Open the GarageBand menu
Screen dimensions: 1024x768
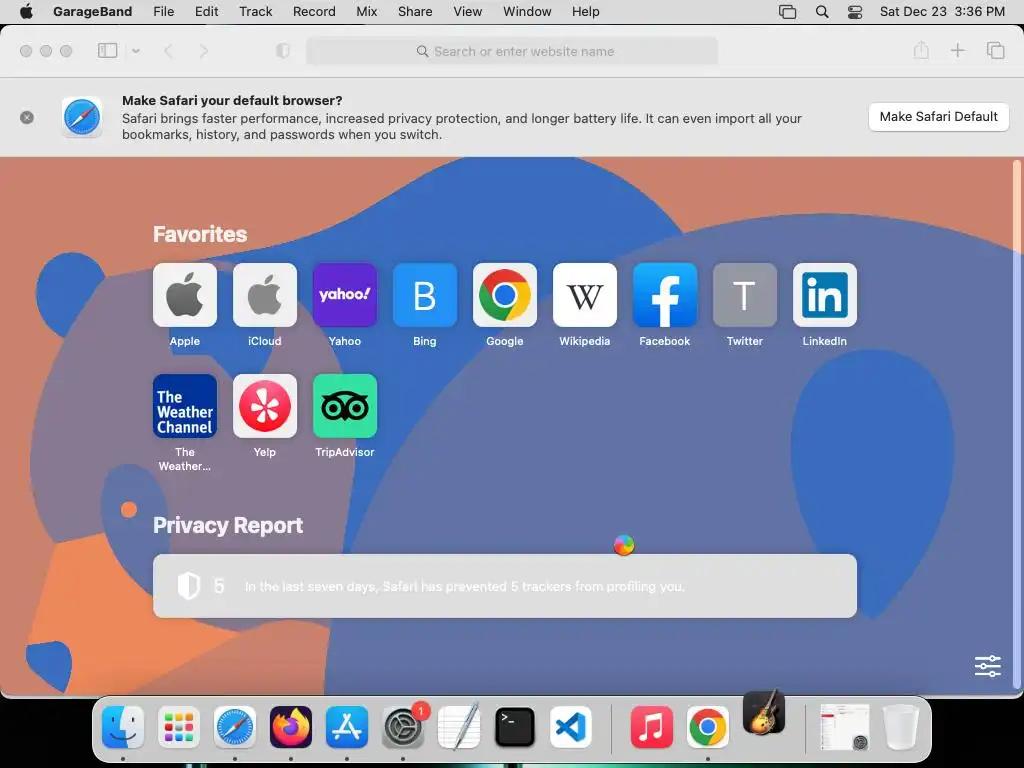[93, 12]
